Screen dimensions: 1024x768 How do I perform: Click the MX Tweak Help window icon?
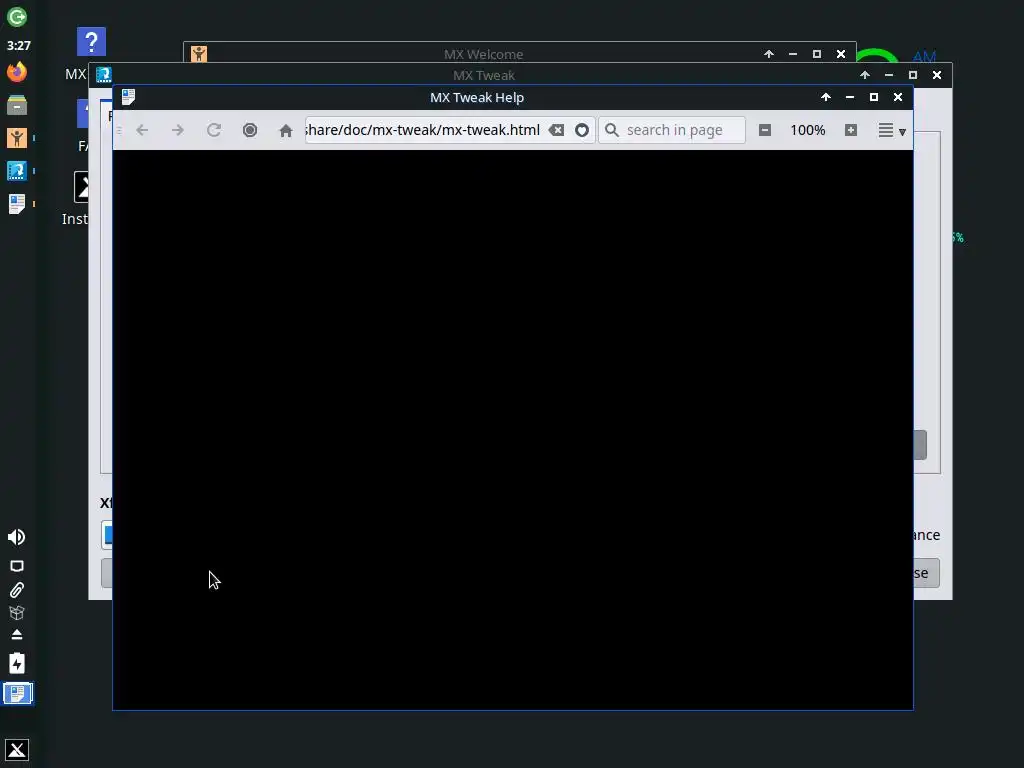pos(128,97)
